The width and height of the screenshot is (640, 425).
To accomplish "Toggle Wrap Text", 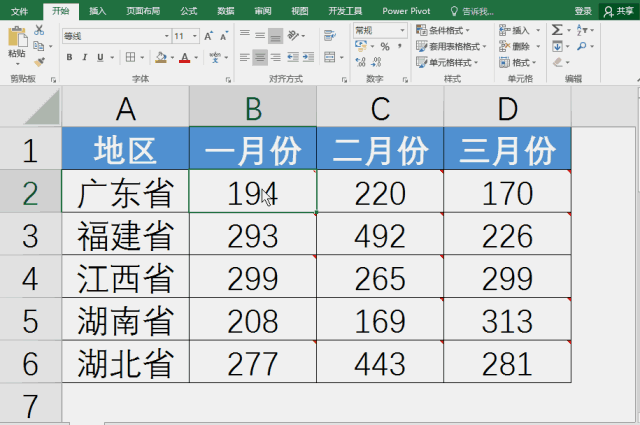I will [329, 36].
